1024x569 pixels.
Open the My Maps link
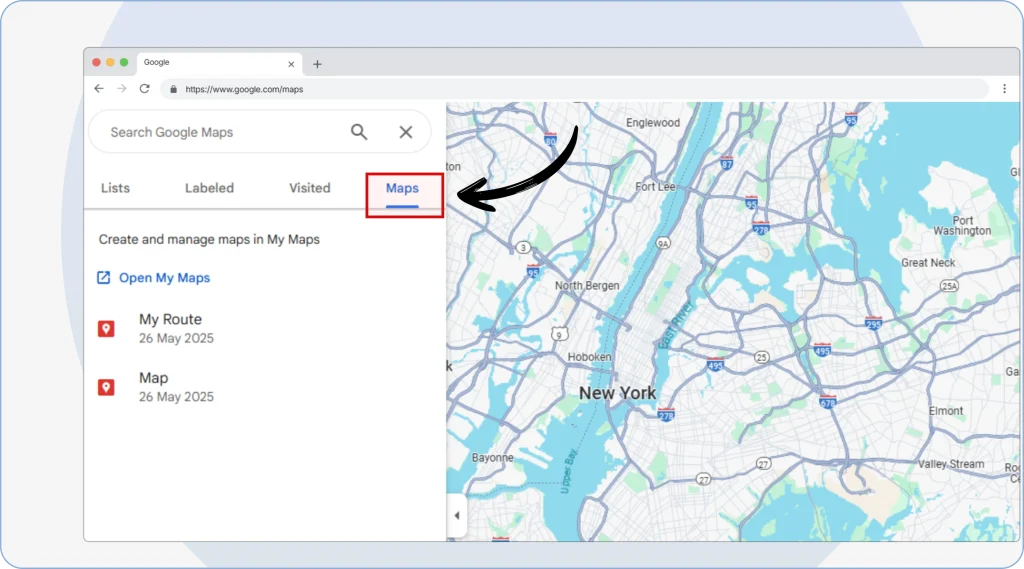165,278
